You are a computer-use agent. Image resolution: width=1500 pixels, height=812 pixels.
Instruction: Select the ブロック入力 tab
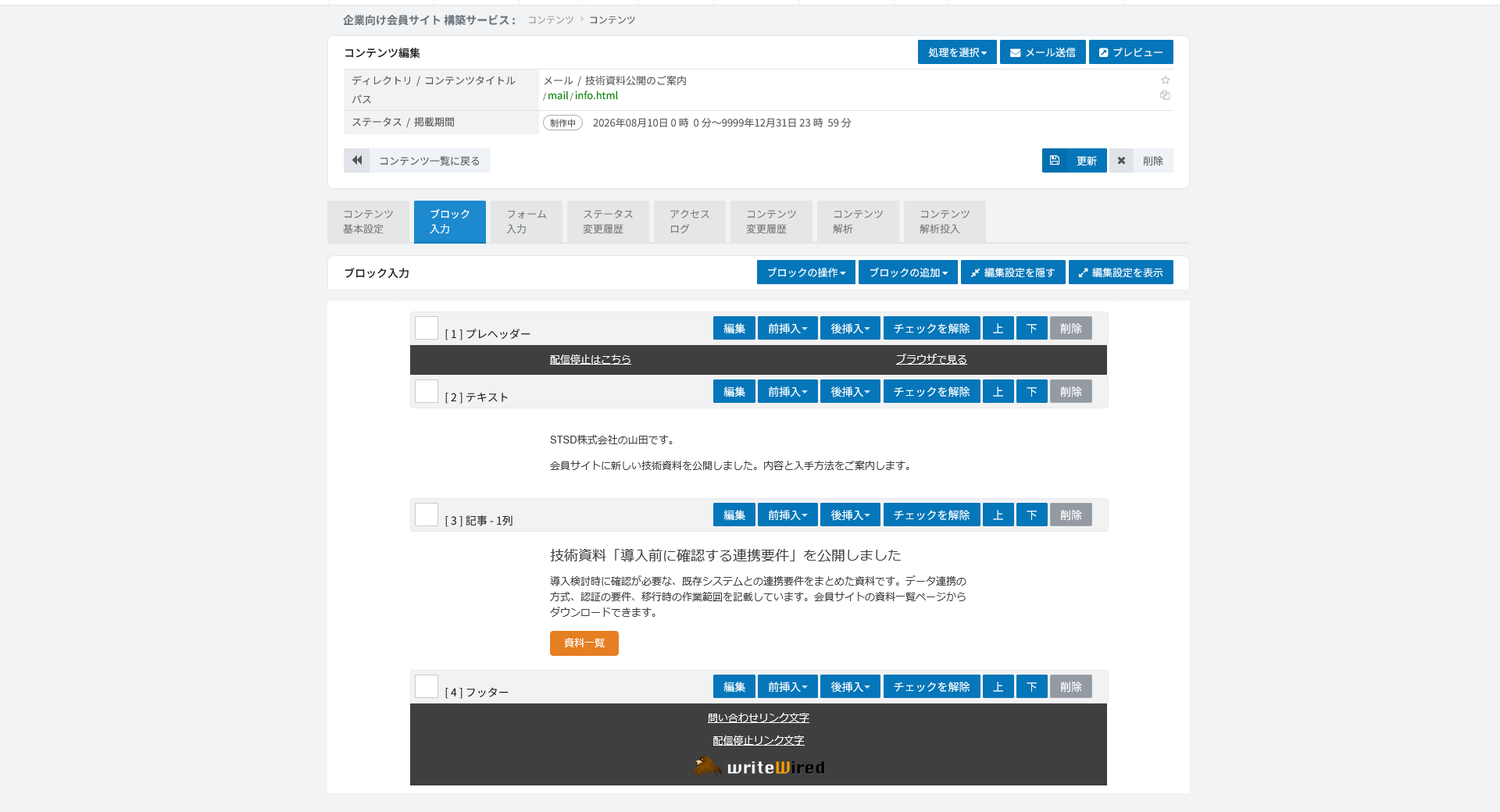pos(450,222)
